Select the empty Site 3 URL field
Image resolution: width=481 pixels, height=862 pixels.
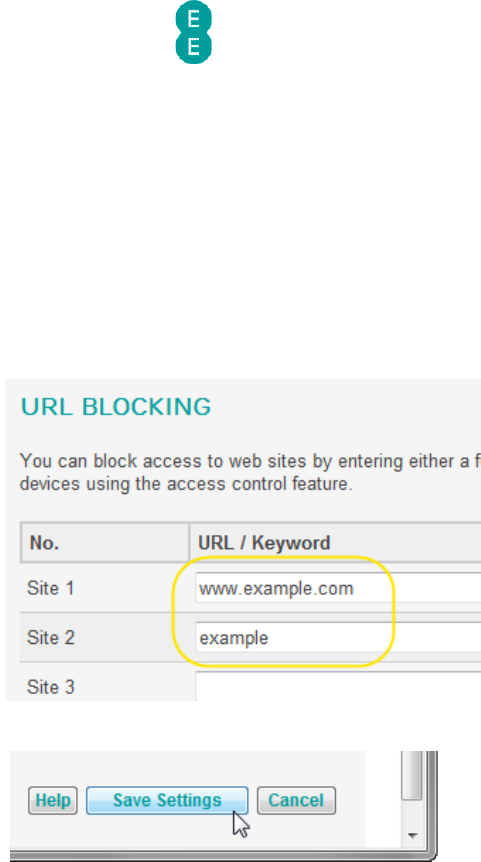pyautogui.click(x=338, y=686)
